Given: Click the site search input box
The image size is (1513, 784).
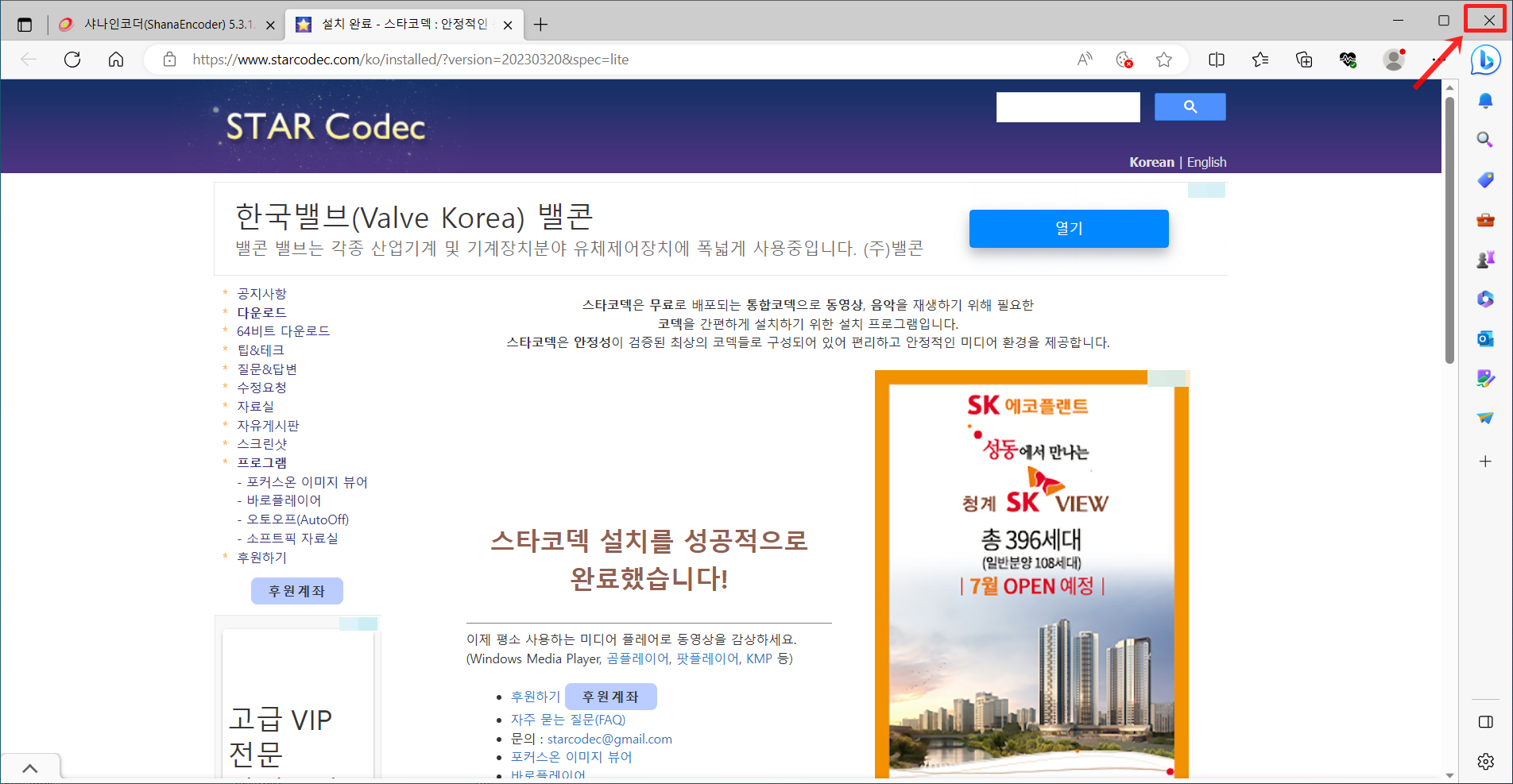Looking at the screenshot, I should coord(1068,107).
